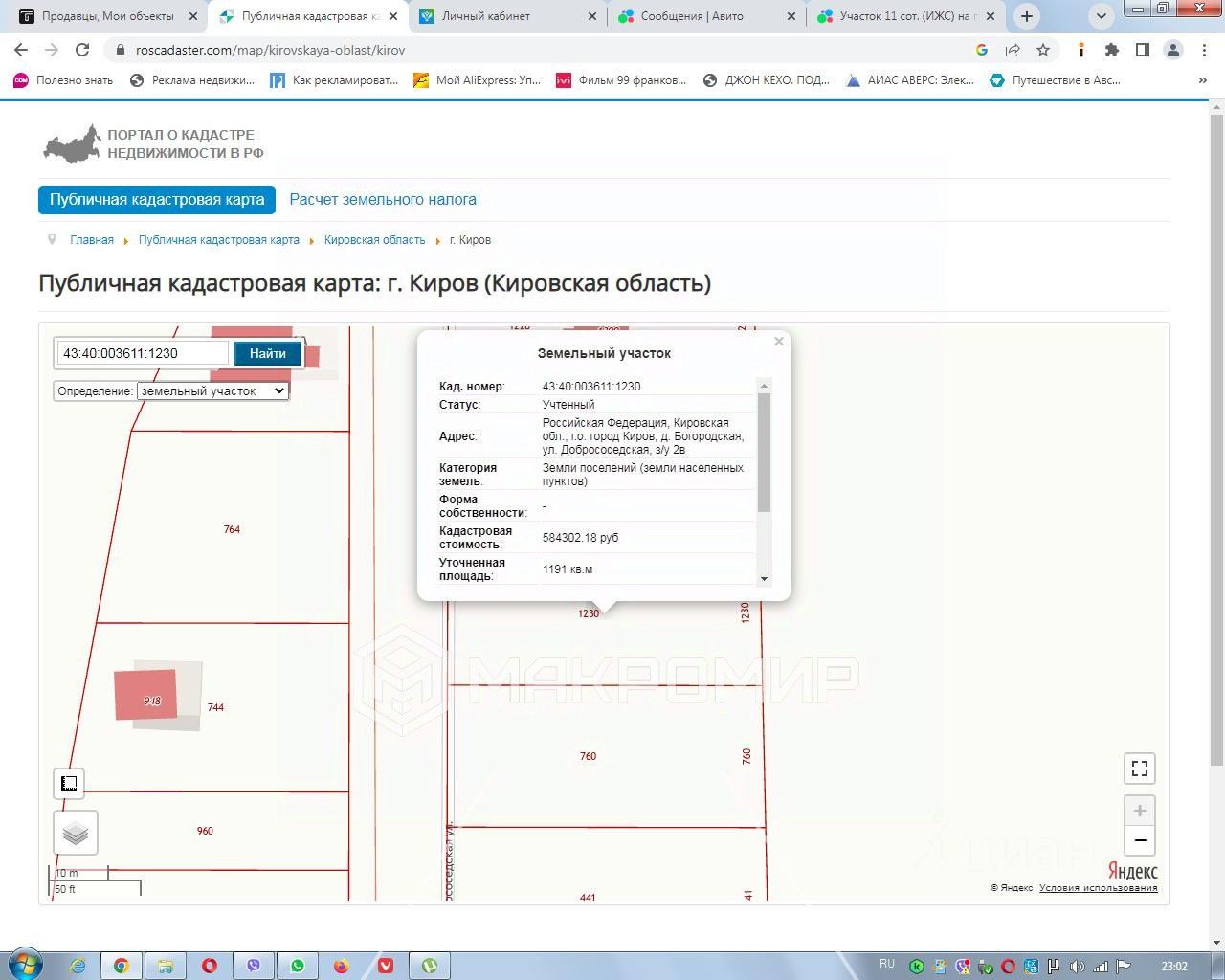
Task: Open WhatsApp from the taskbar
Action: coord(298,966)
